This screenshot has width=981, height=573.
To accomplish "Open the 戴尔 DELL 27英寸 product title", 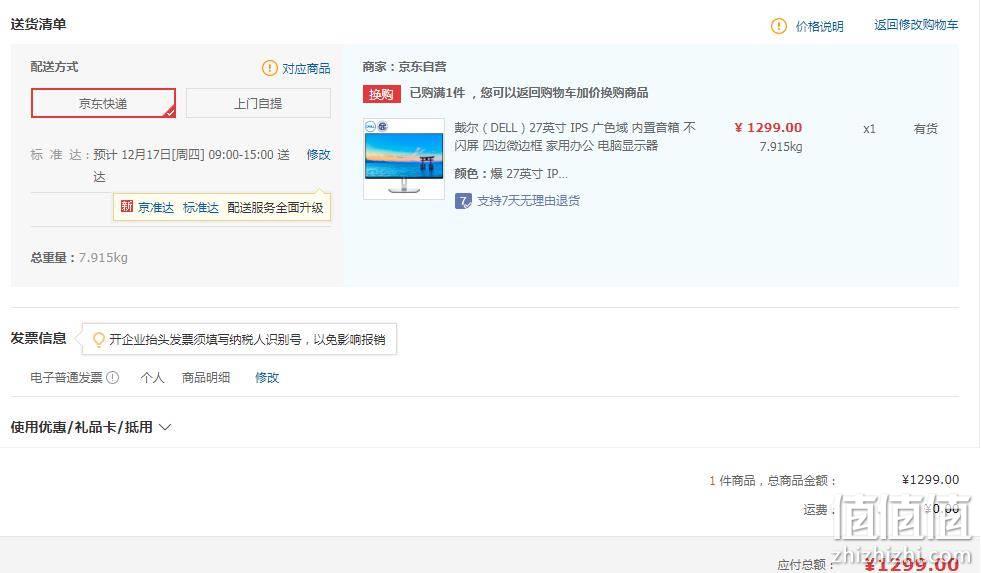I will tap(575, 136).
